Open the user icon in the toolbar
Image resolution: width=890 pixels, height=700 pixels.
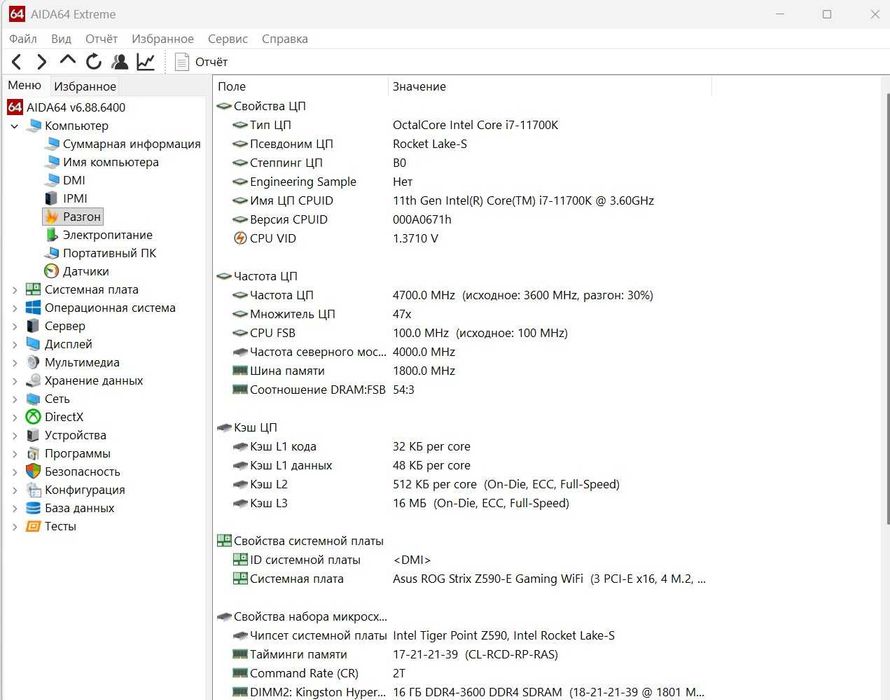tap(120, 61)
